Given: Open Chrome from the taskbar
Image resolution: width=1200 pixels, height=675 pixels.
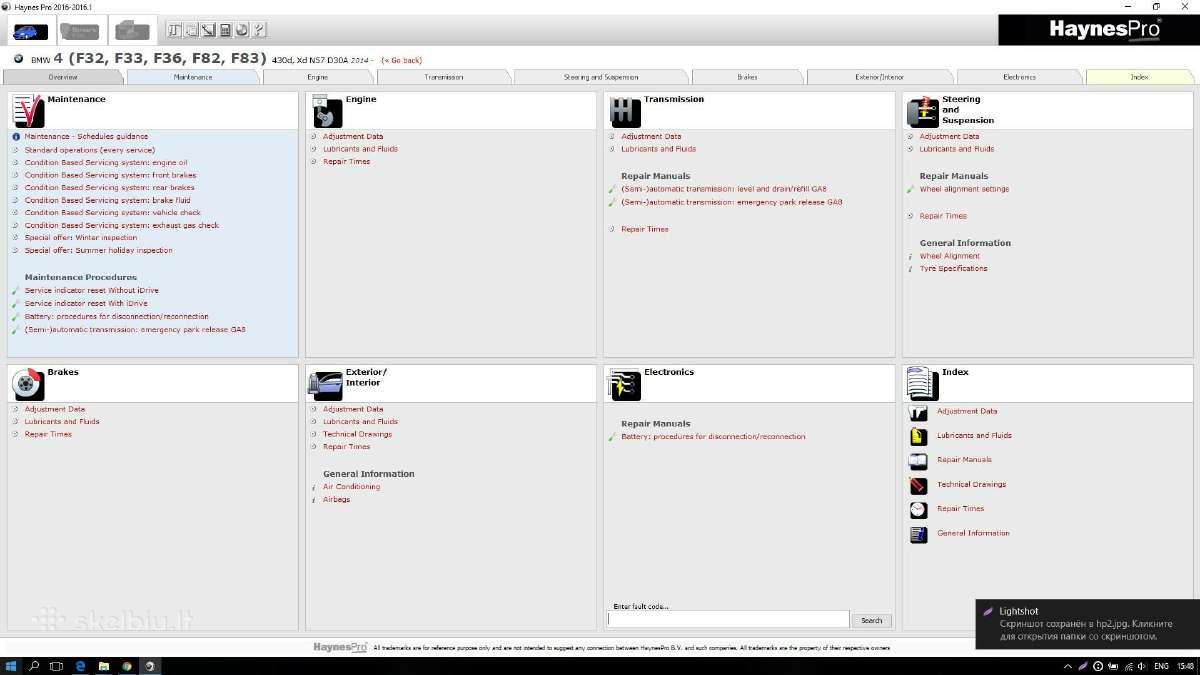Looking at the screenshot, I should 127,665.
